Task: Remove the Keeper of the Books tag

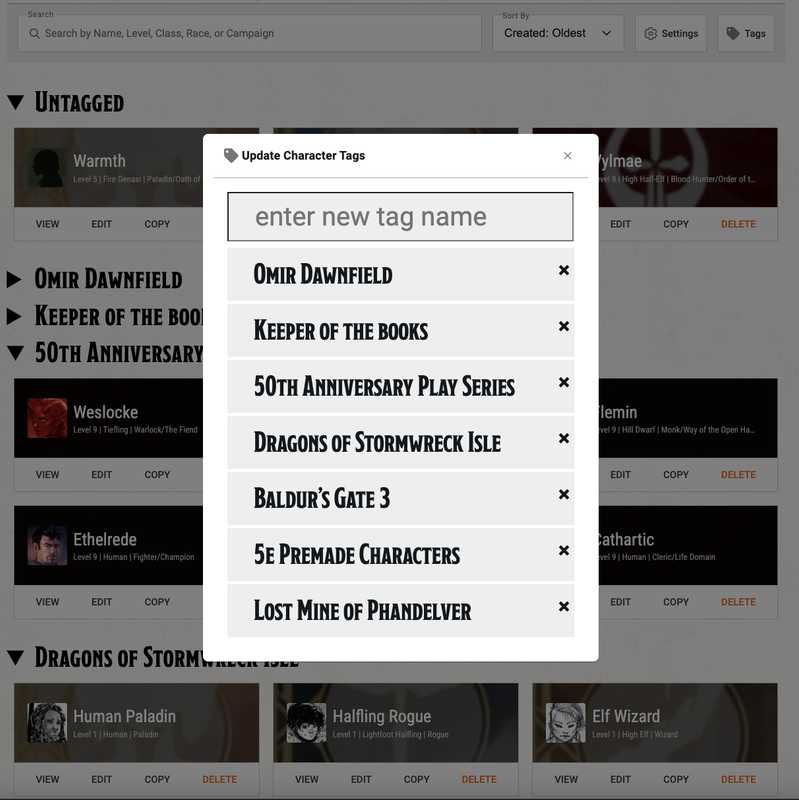Action: (563, 326)
